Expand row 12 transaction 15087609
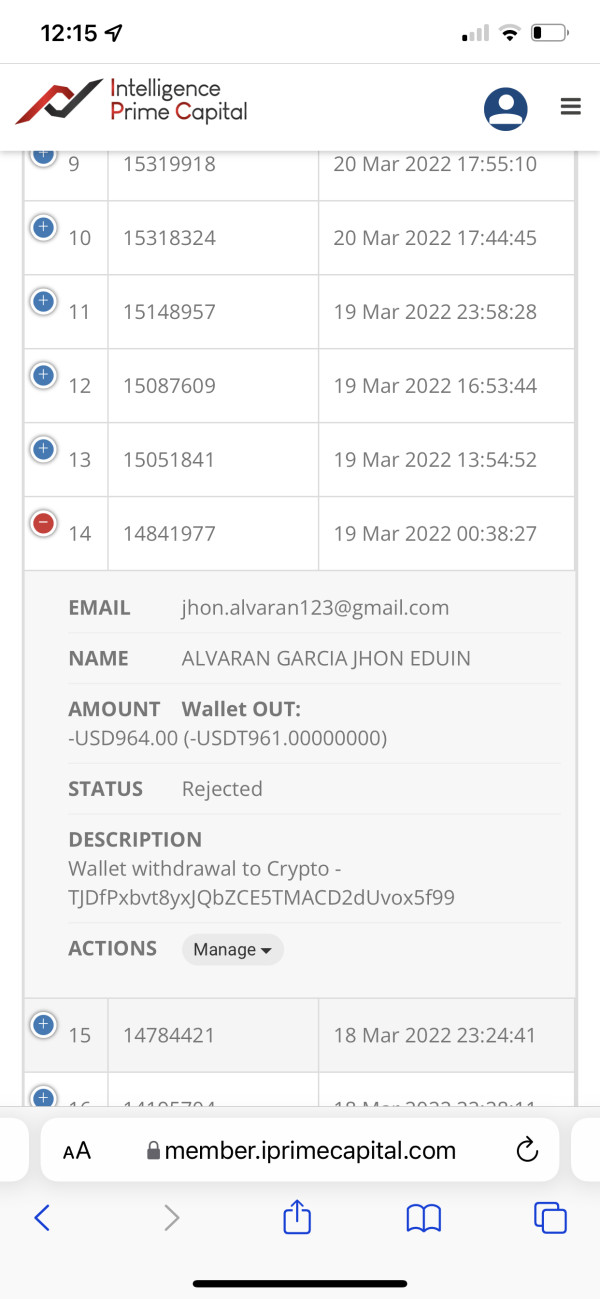Screen dimensions: 600x1299 click(x=43, y=376)
